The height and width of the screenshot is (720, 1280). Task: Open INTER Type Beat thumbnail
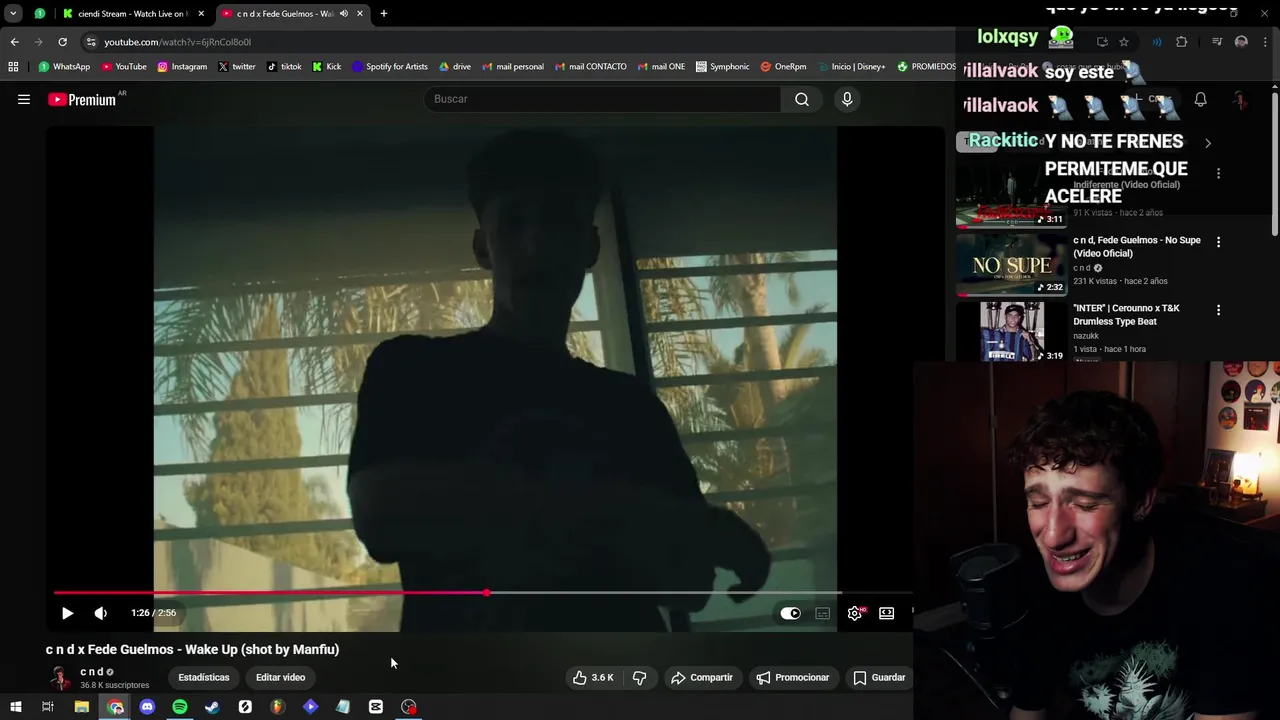coord(1011,332)
